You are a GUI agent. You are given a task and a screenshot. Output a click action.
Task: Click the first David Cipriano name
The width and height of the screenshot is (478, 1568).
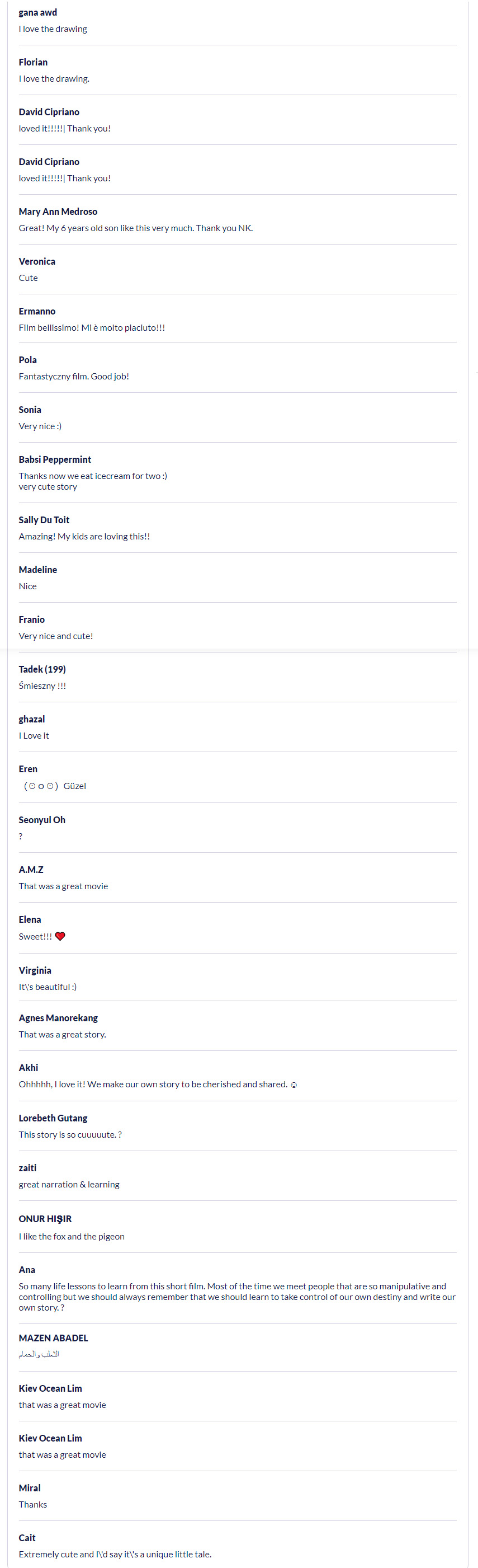[49, 112]
